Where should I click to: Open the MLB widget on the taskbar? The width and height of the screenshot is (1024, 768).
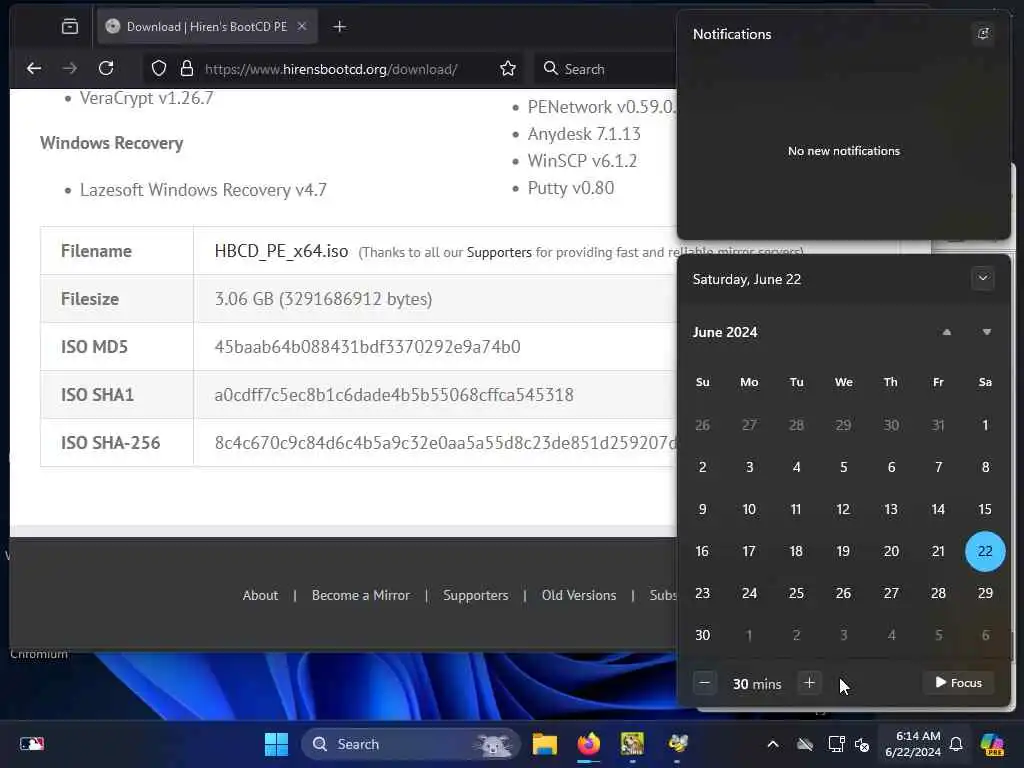point(31,744)
